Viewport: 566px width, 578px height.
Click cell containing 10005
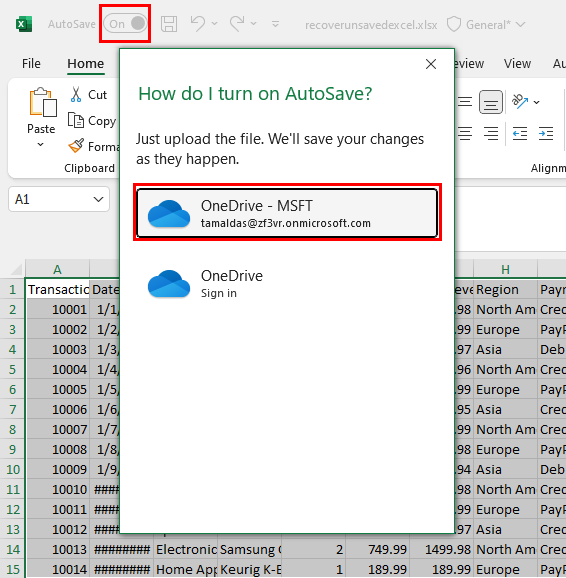(58, 389)
